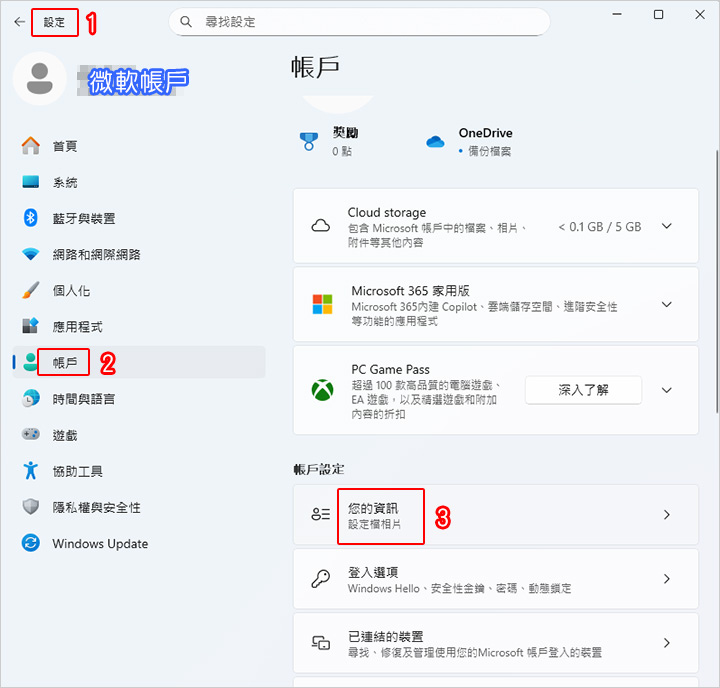Viewport: 720px width, 688px height.
Task: Click the Cloud storage title text
Action: pyautogui.click(x=387, y=212)
